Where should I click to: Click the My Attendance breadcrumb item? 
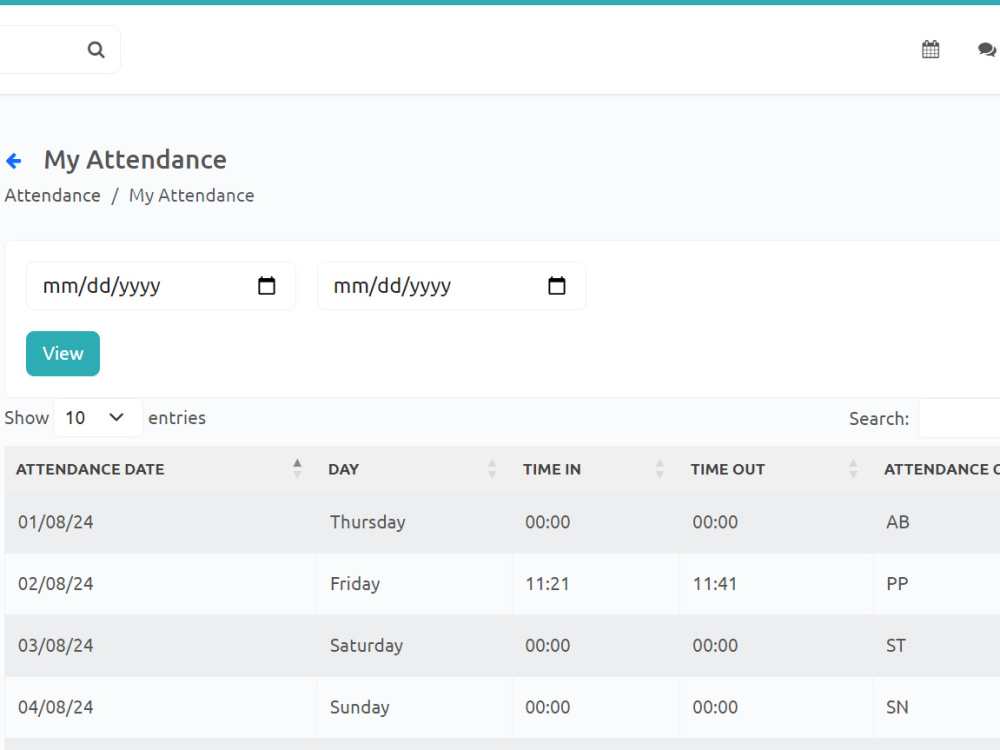tap(191, 196)
